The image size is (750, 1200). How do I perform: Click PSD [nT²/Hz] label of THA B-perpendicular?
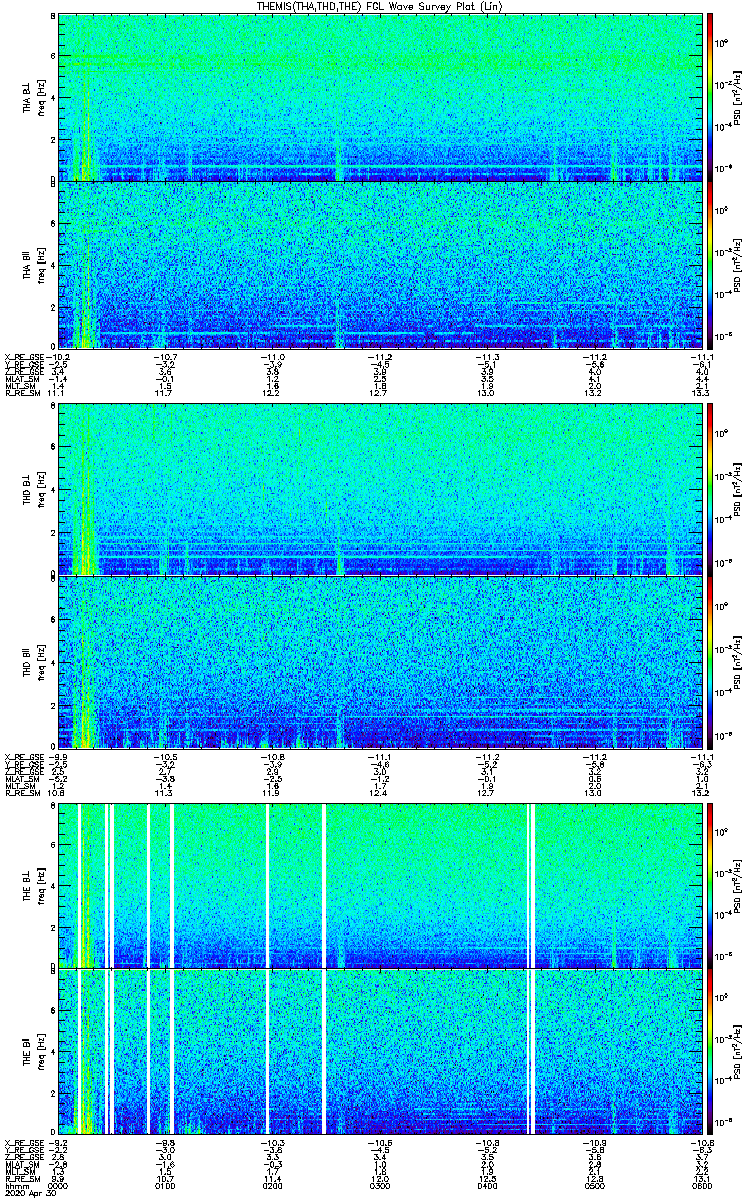click(737, 98)
